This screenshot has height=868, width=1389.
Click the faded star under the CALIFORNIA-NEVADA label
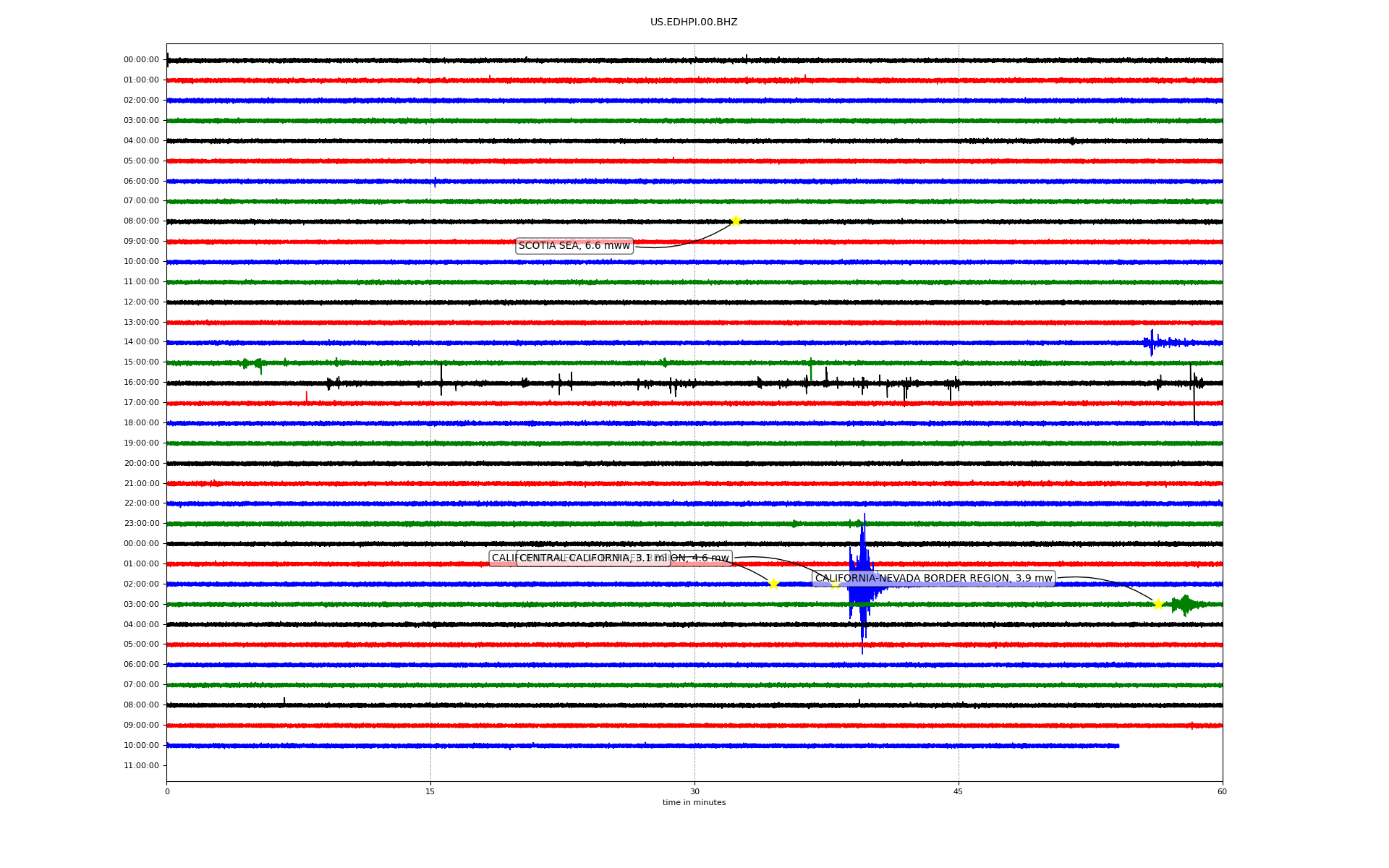coord(834,584)
